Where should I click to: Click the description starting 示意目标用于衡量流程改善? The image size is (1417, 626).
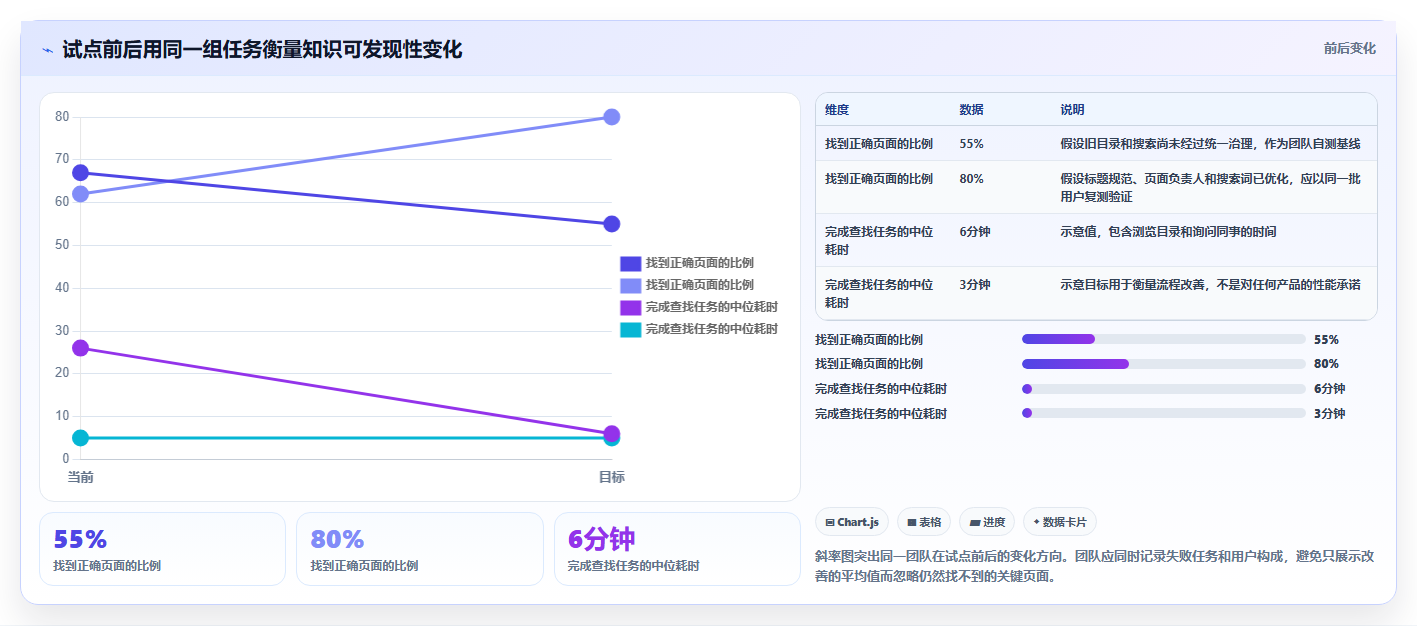pos(1210,285)
